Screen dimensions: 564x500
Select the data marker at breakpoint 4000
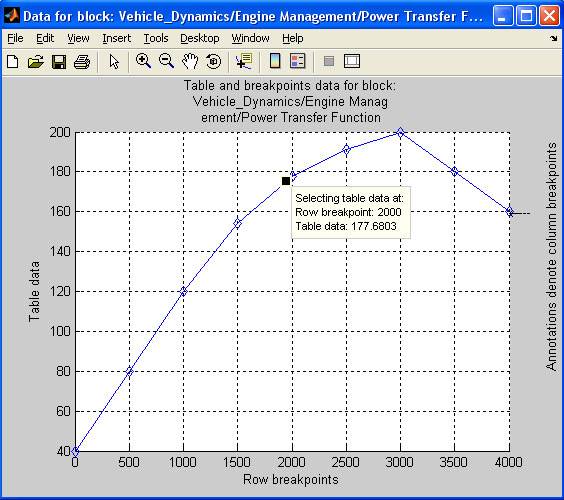pos(509,212)
